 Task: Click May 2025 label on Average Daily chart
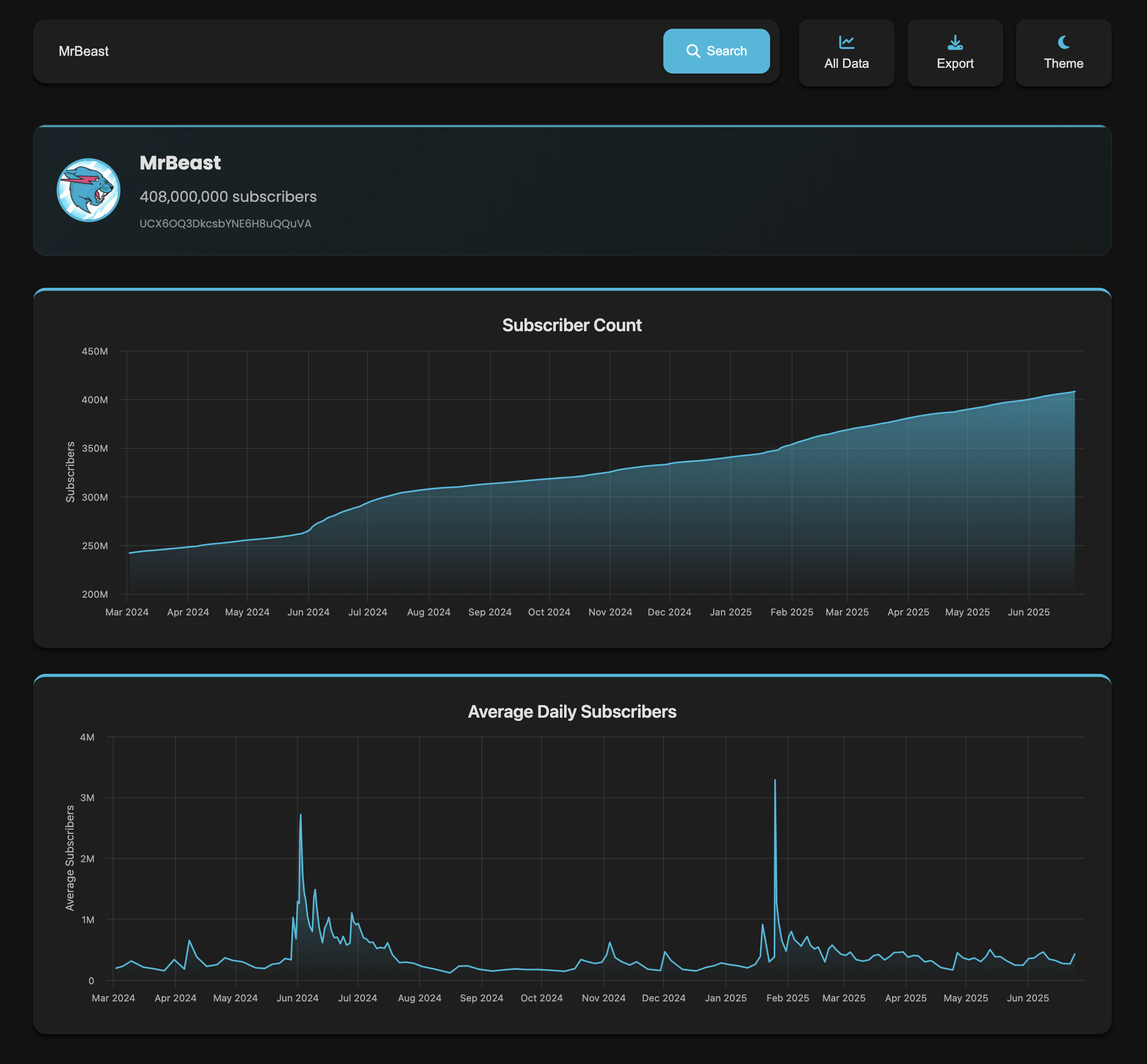[x=966, y=998]
